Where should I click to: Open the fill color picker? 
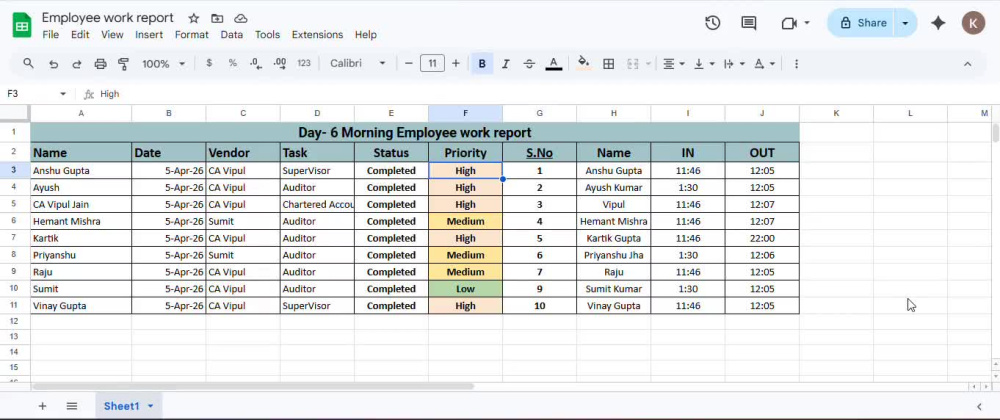[583, 63]
